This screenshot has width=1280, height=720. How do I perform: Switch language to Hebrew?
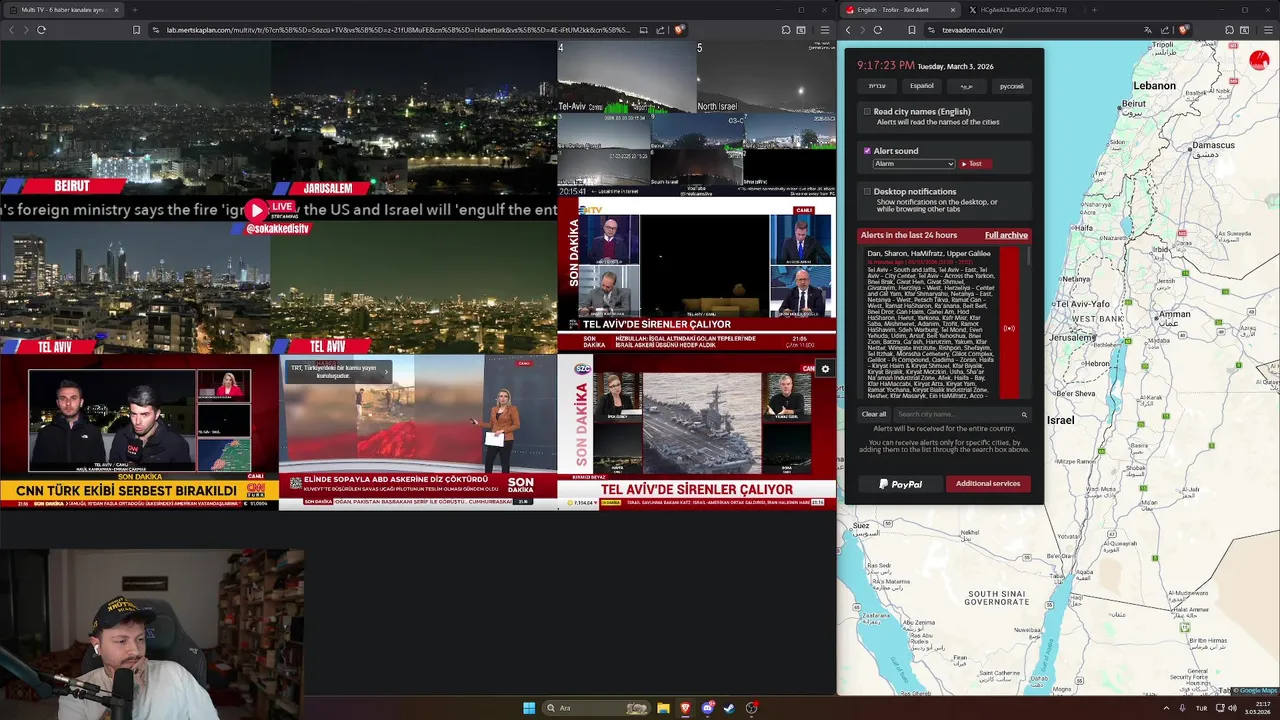pos(877,86)
